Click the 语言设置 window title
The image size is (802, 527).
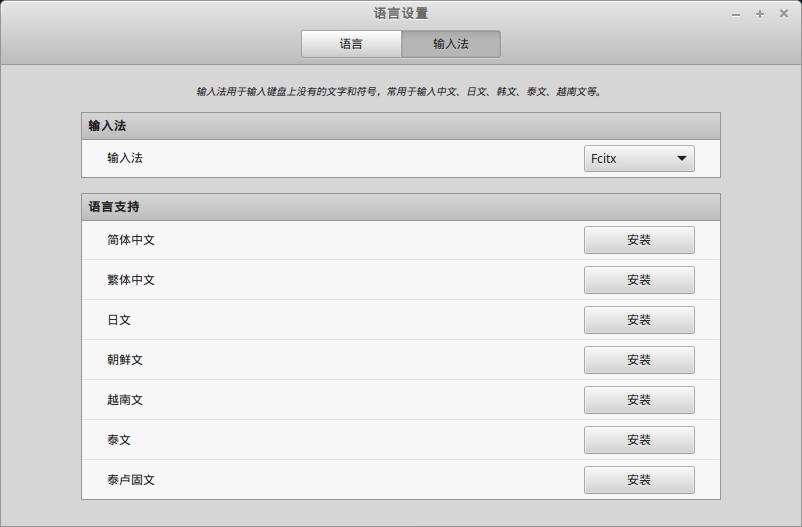click(x=401, y=14)
